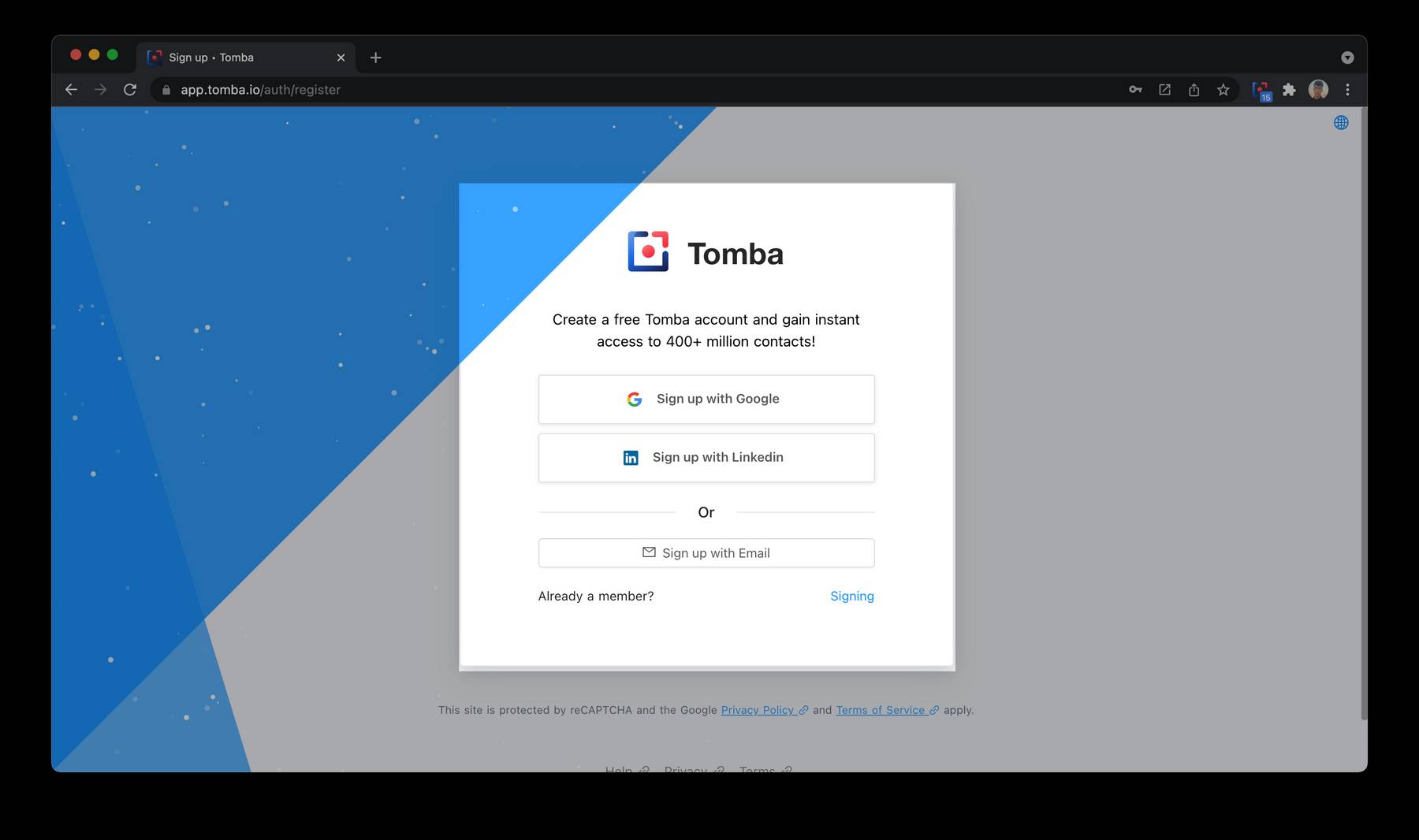1419x840 pixels.
Task: Open the tab search dropdown arrow
Action: click(1347, 58)
